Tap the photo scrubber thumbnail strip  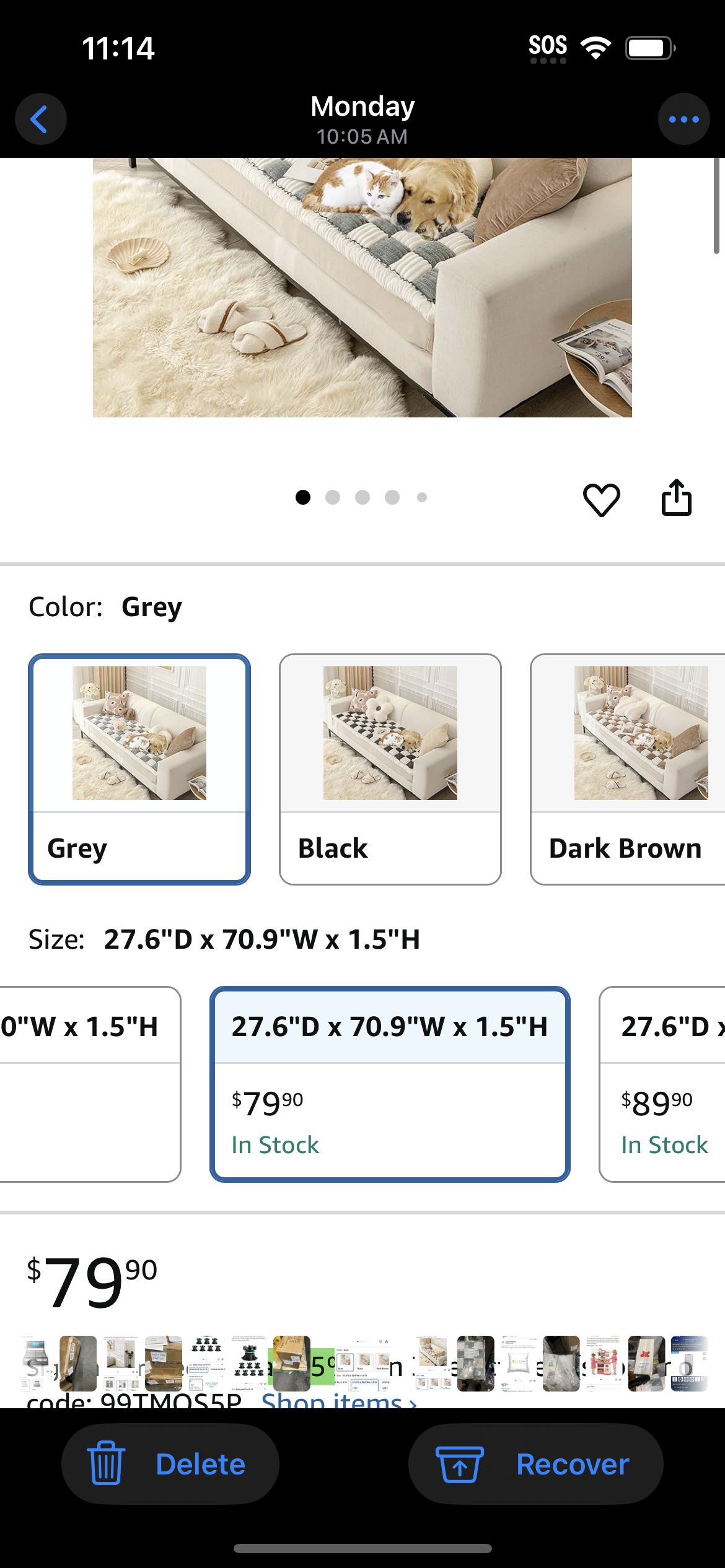point(362,1364)
